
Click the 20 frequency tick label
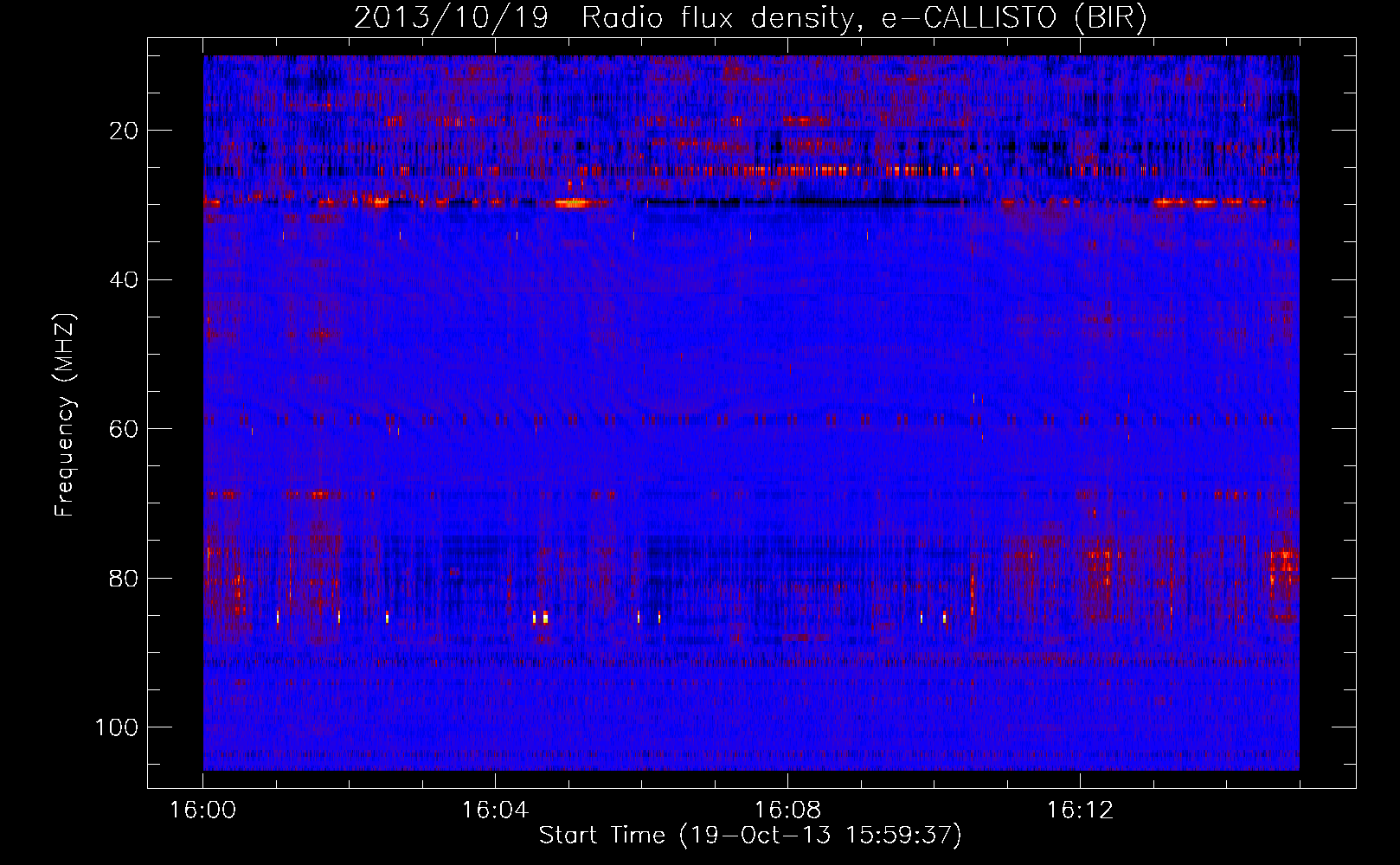(x=125, y=131)
